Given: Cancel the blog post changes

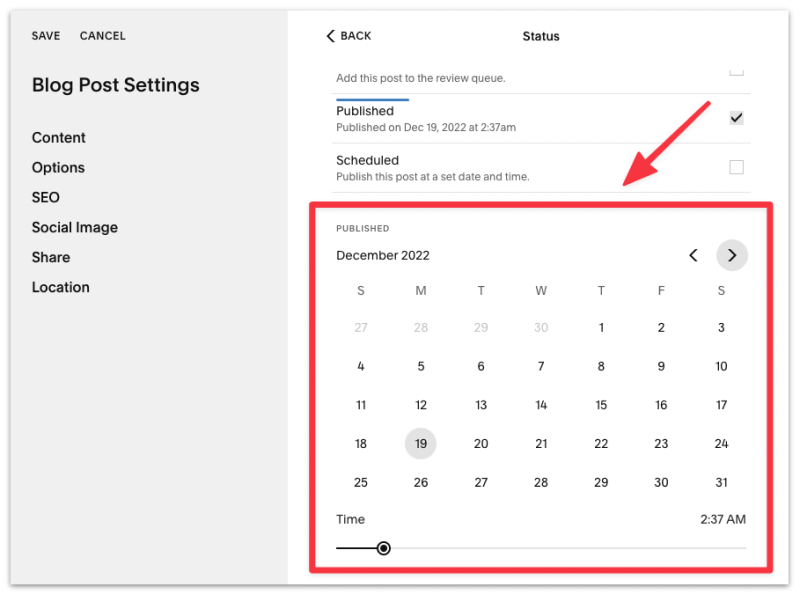Looking at the screenshot, I should pos(102,35).
